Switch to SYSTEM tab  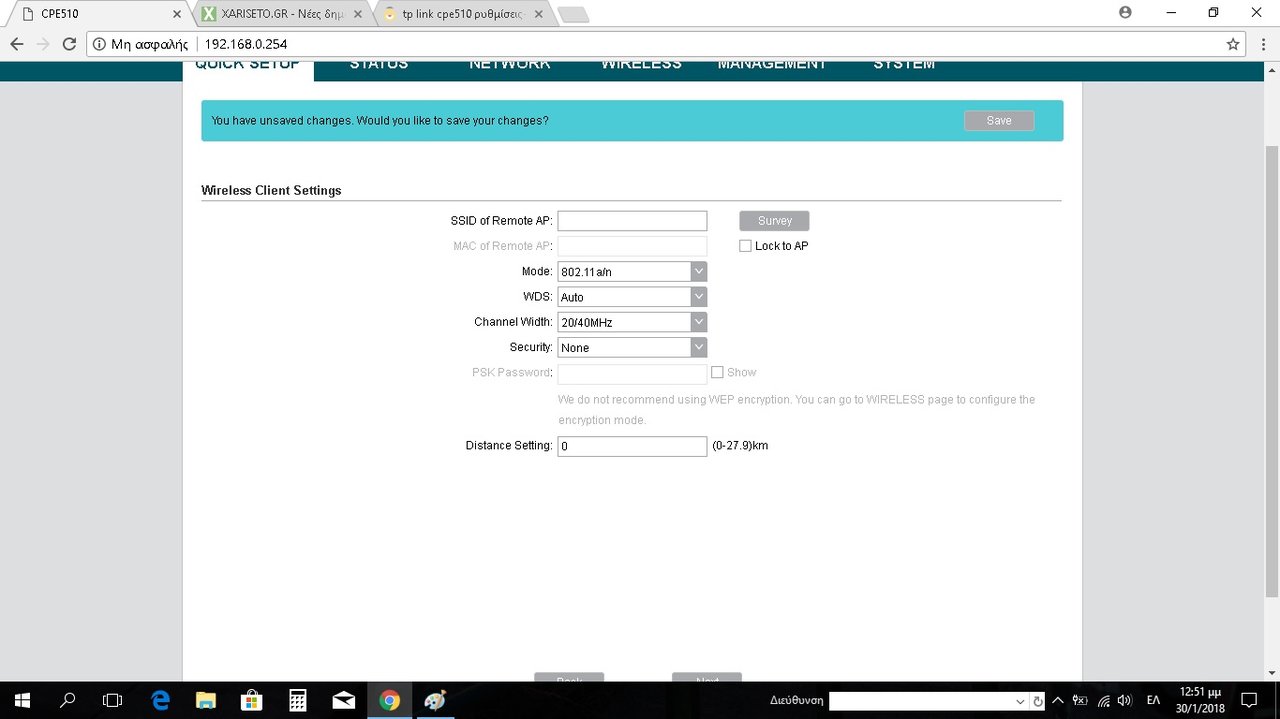pos(904,65)
